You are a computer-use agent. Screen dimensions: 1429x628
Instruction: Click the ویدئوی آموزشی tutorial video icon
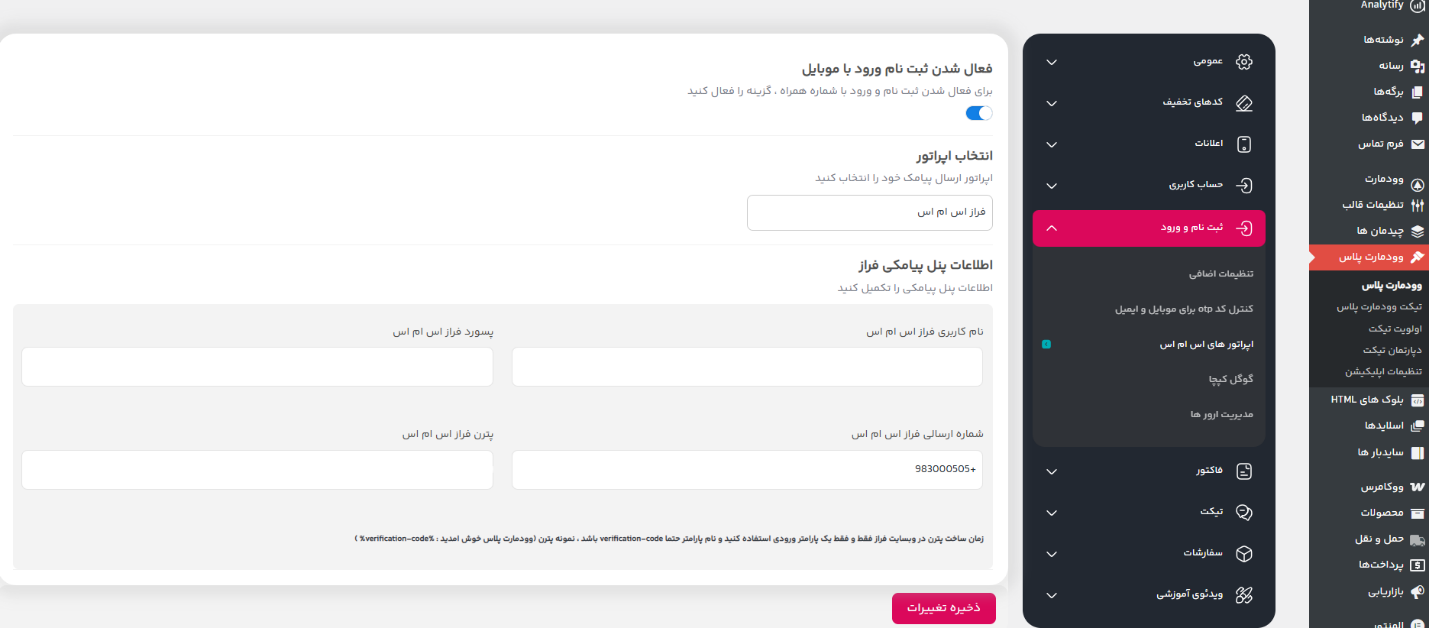(1243, 595)
